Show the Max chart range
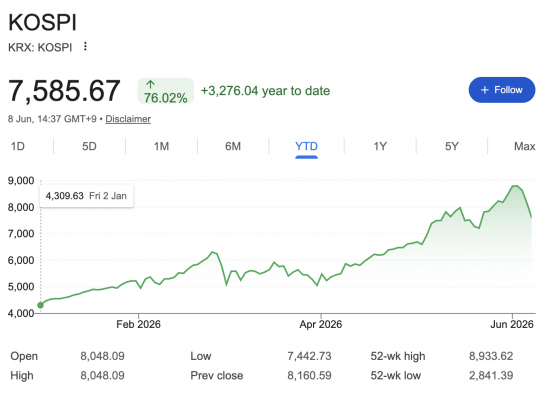Viewport: 550px width, 400px height. click(524, 146)
